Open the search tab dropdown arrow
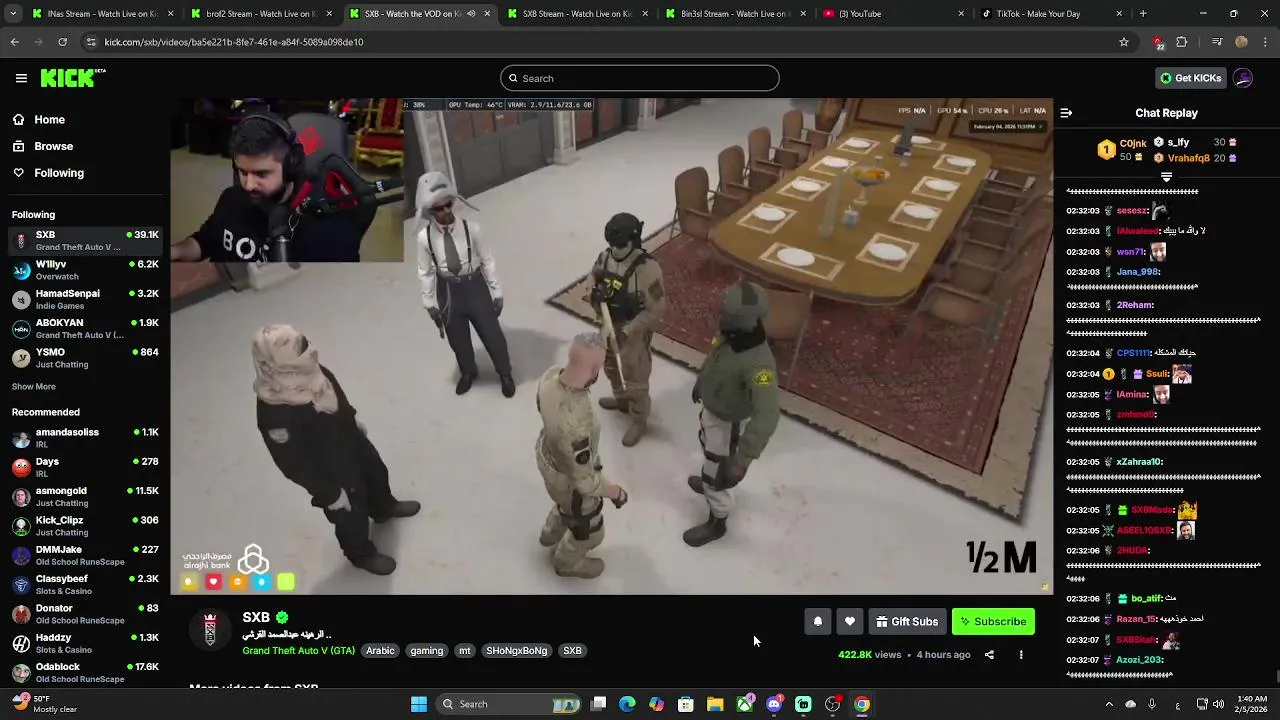This screenshot has width=1280, height=720. coord(11,14)
